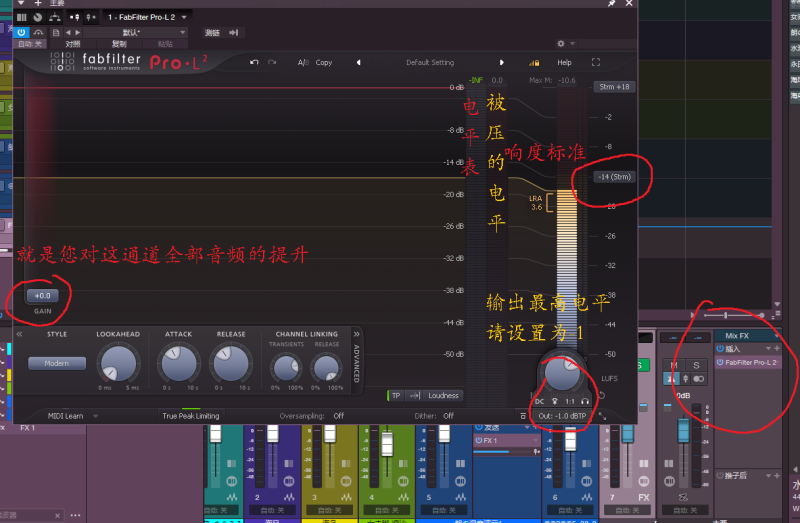Click the MIDI Learn button

[x=66, y=415]
